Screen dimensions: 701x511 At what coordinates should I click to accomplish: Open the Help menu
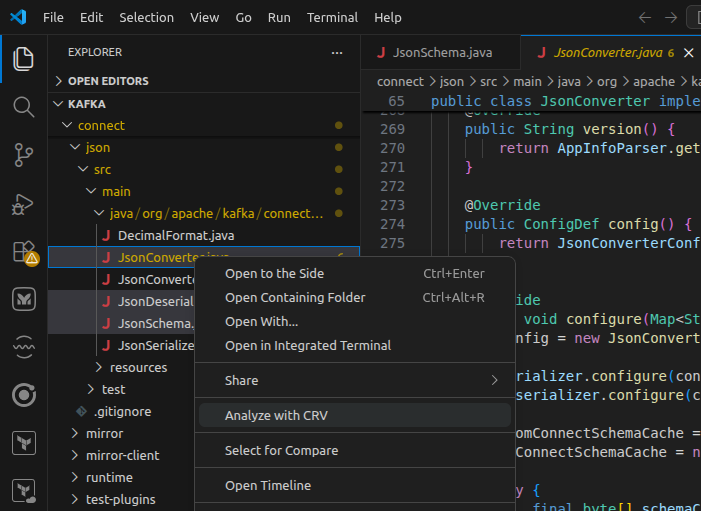tap(388, 17)
